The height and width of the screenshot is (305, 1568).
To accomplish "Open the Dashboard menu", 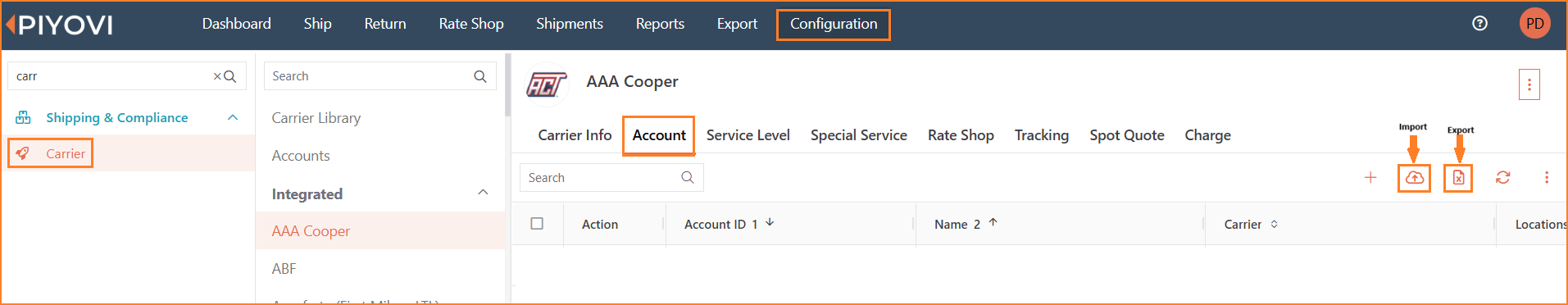I will pyautogui.click(x=237, y=24).
